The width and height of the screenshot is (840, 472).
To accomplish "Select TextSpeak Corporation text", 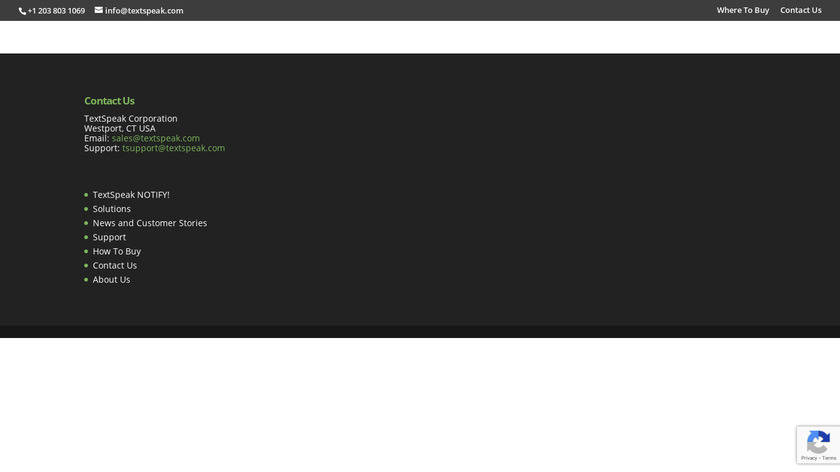I will (131, 118).
